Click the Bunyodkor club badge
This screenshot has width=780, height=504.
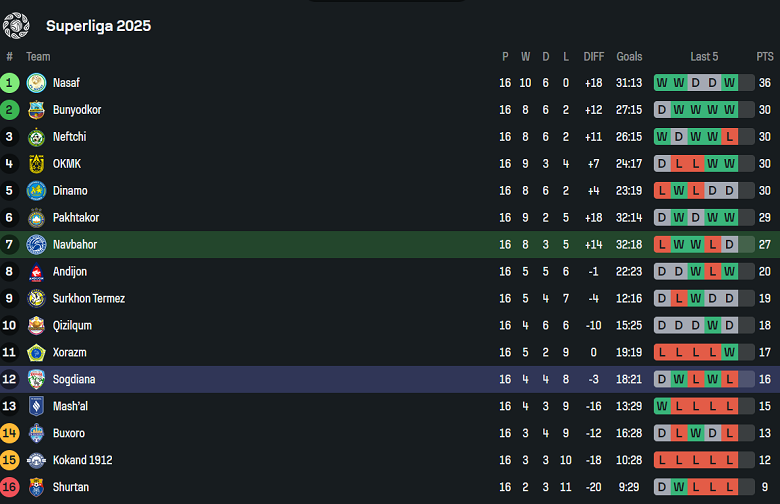[36, 110]
